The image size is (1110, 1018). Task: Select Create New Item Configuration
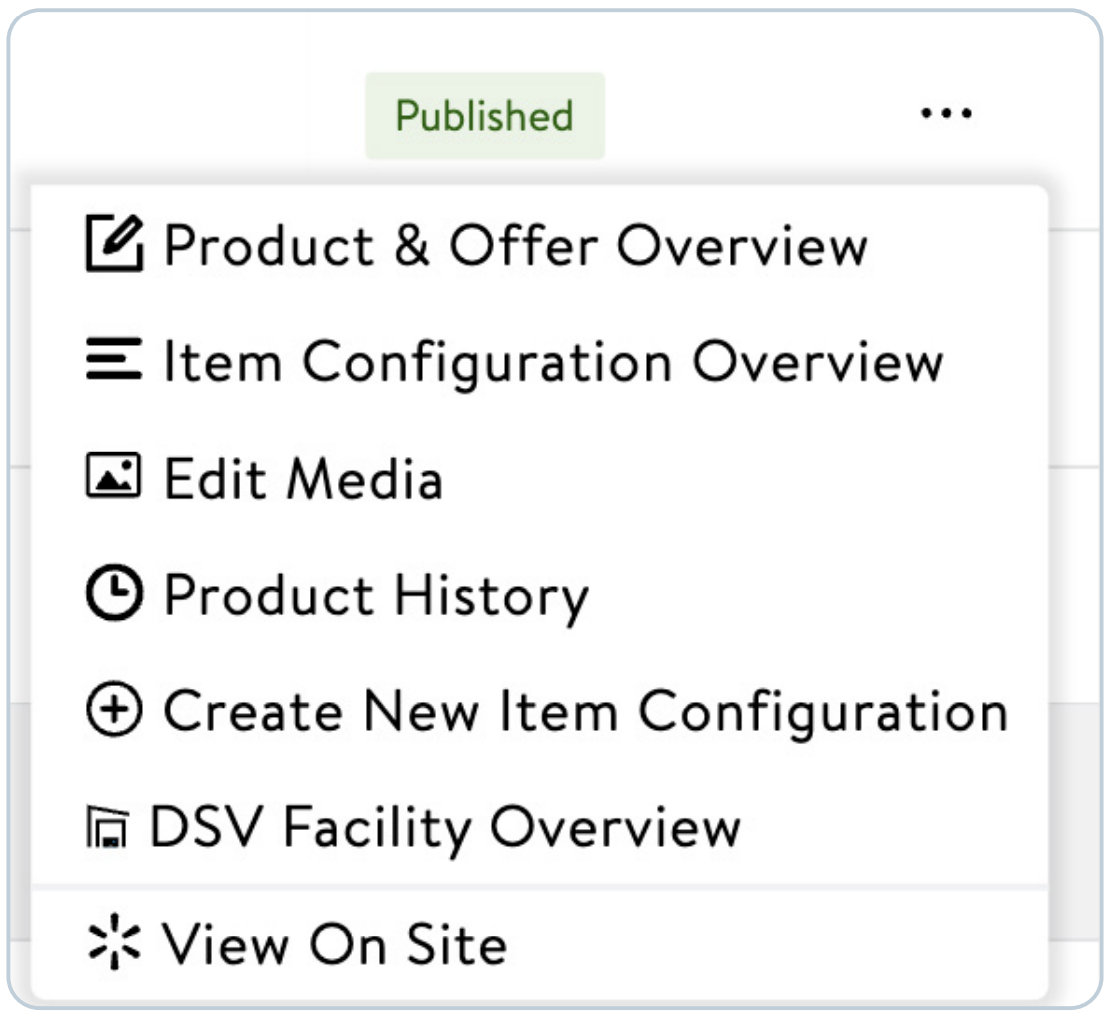586,713
